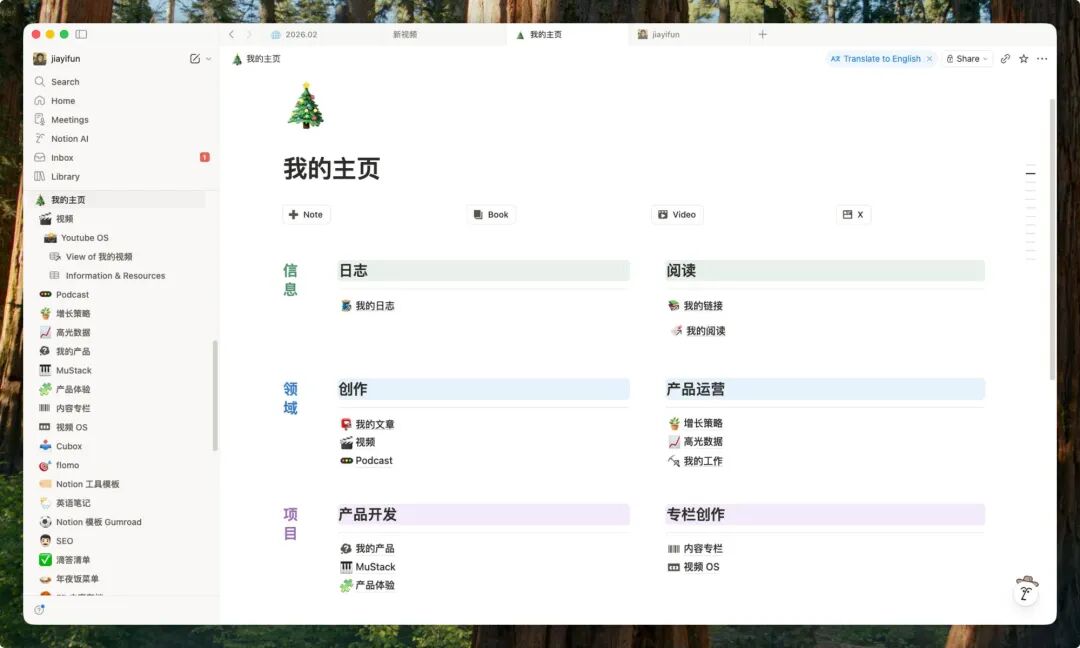Viewport: 1080px width, 648px height.
Task: Click the Video button
Action: click(x=677, y=214)
